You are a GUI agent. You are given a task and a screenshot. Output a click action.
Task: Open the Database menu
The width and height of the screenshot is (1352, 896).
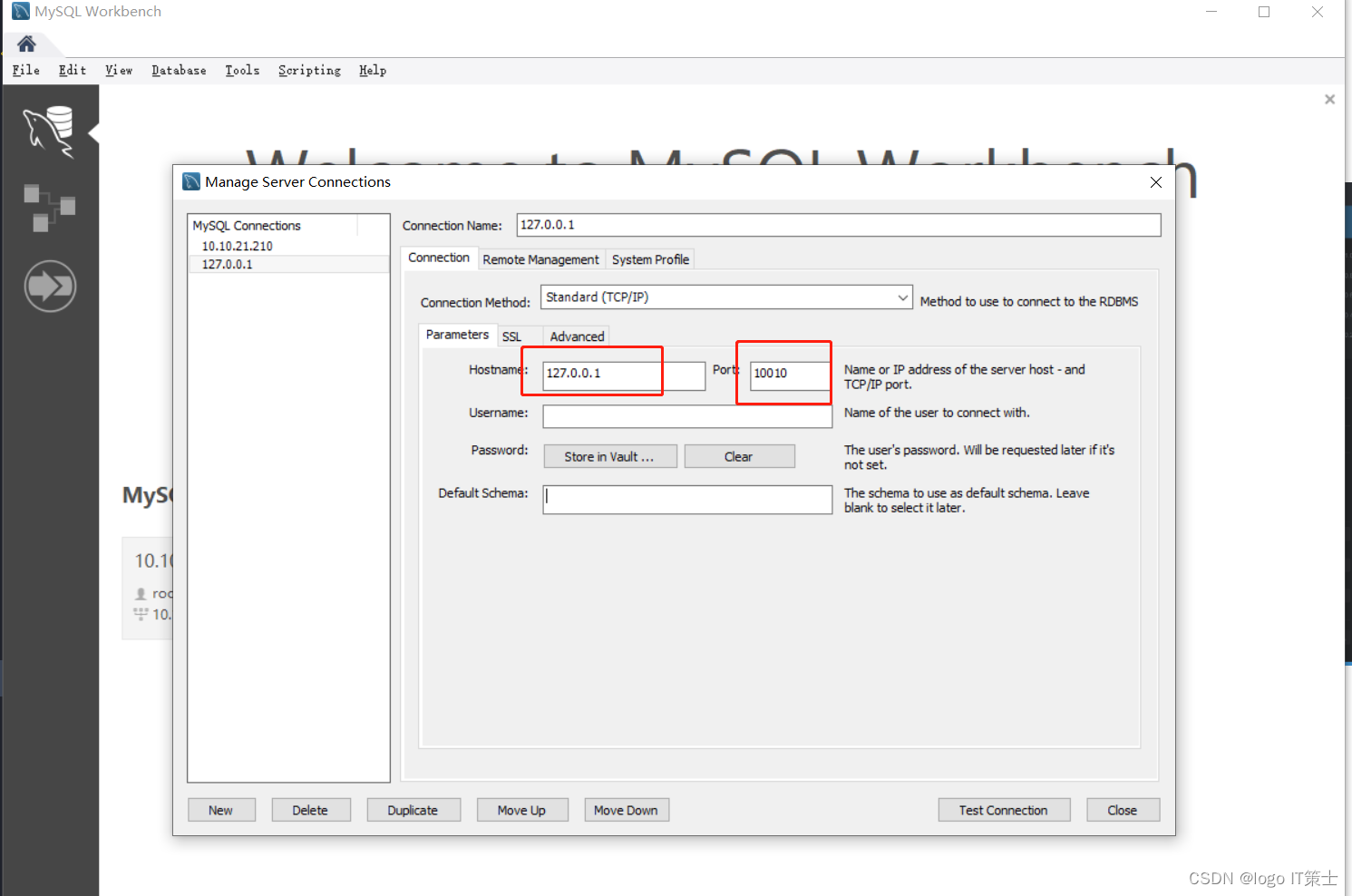[x=179, y=70]
